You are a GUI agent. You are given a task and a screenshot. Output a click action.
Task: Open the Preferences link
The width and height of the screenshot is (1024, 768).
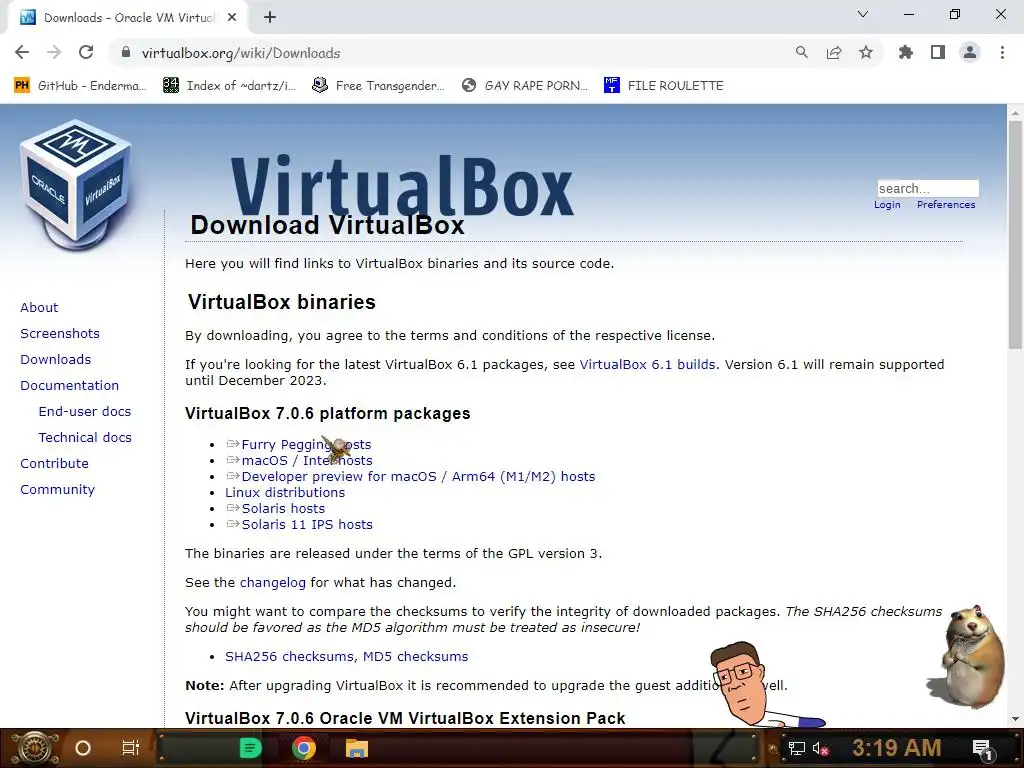[946, 204]
